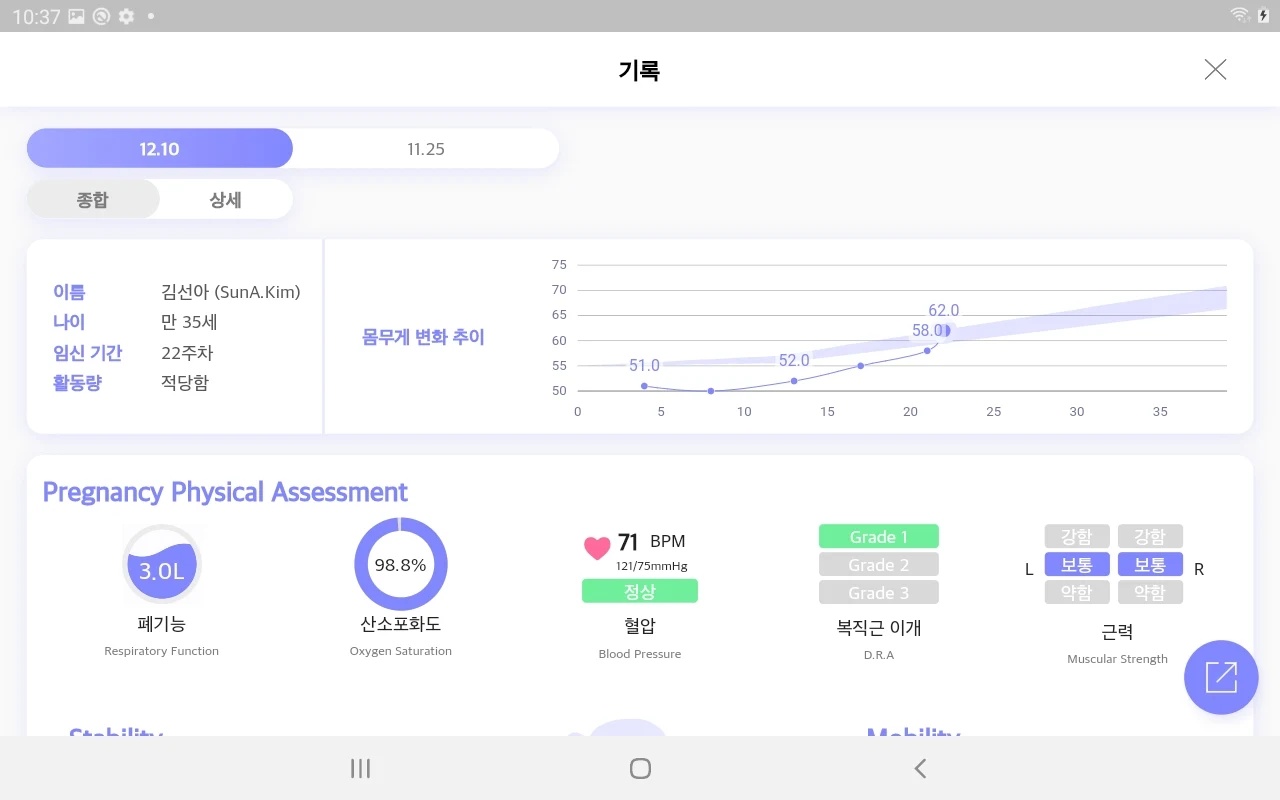This screenshot has width=1280, height=800.
Task: Toggle the left 보통 muscular strength rating
Action: (1077, 564)
